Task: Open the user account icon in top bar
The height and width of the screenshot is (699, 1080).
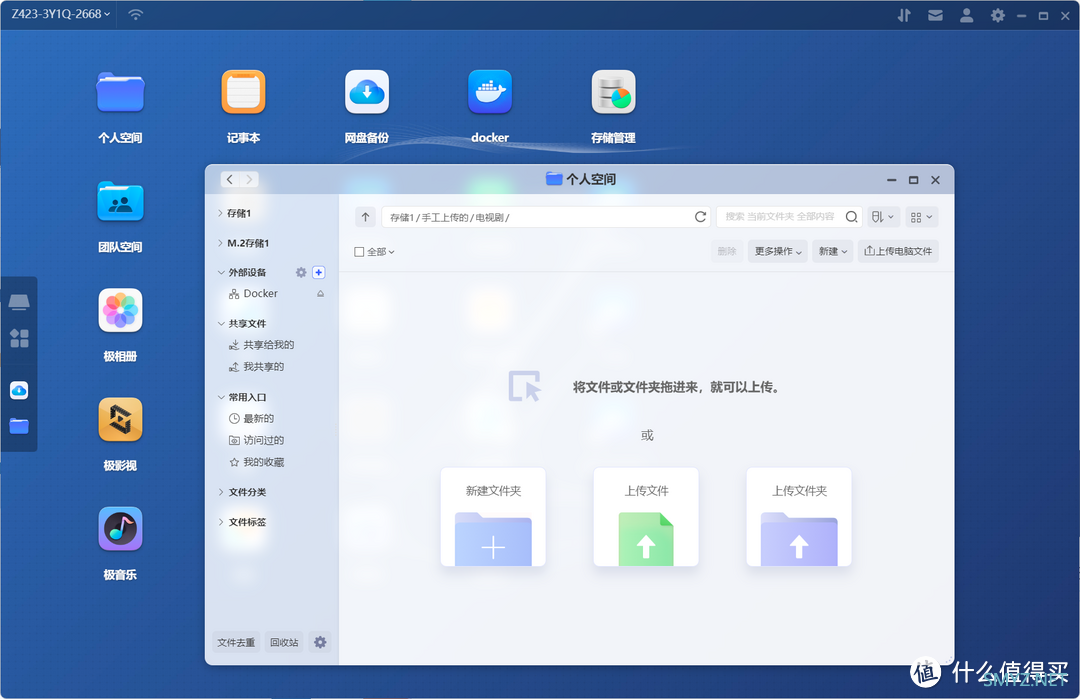Action: tap(966, 15)
